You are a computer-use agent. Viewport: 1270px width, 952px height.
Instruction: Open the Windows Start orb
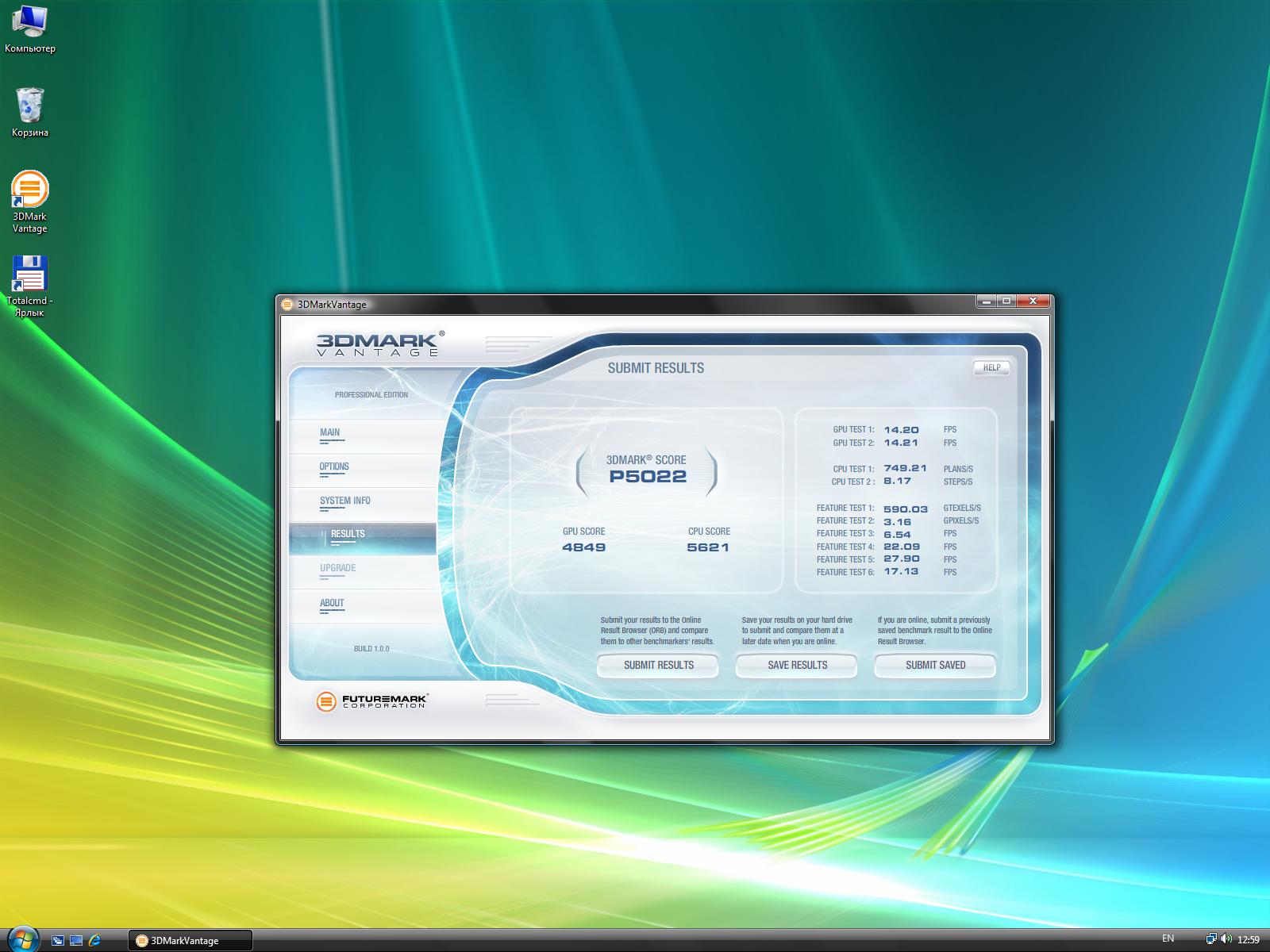(x=22, y=939)
